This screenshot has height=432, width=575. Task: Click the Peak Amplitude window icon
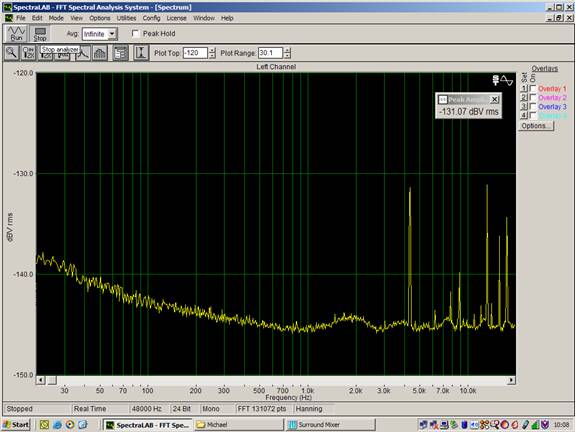[443, 99]
